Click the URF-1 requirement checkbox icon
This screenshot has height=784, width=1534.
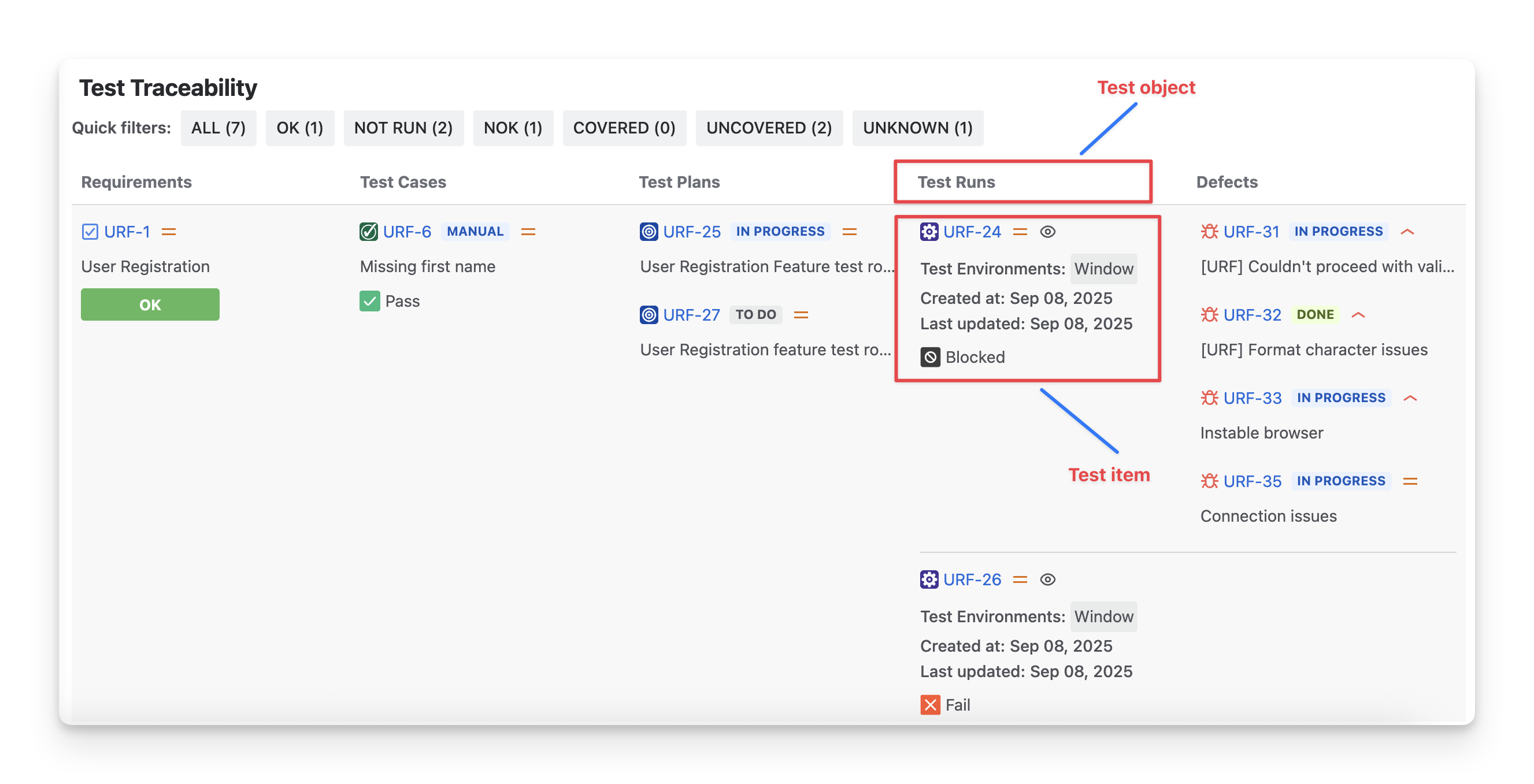(x=90, y=232)
